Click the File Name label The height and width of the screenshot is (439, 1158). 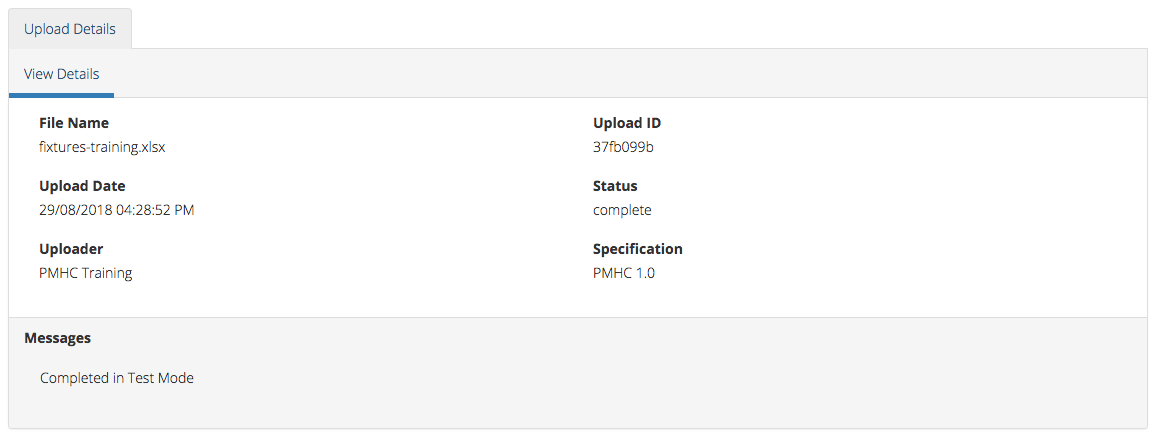[74, 123]
